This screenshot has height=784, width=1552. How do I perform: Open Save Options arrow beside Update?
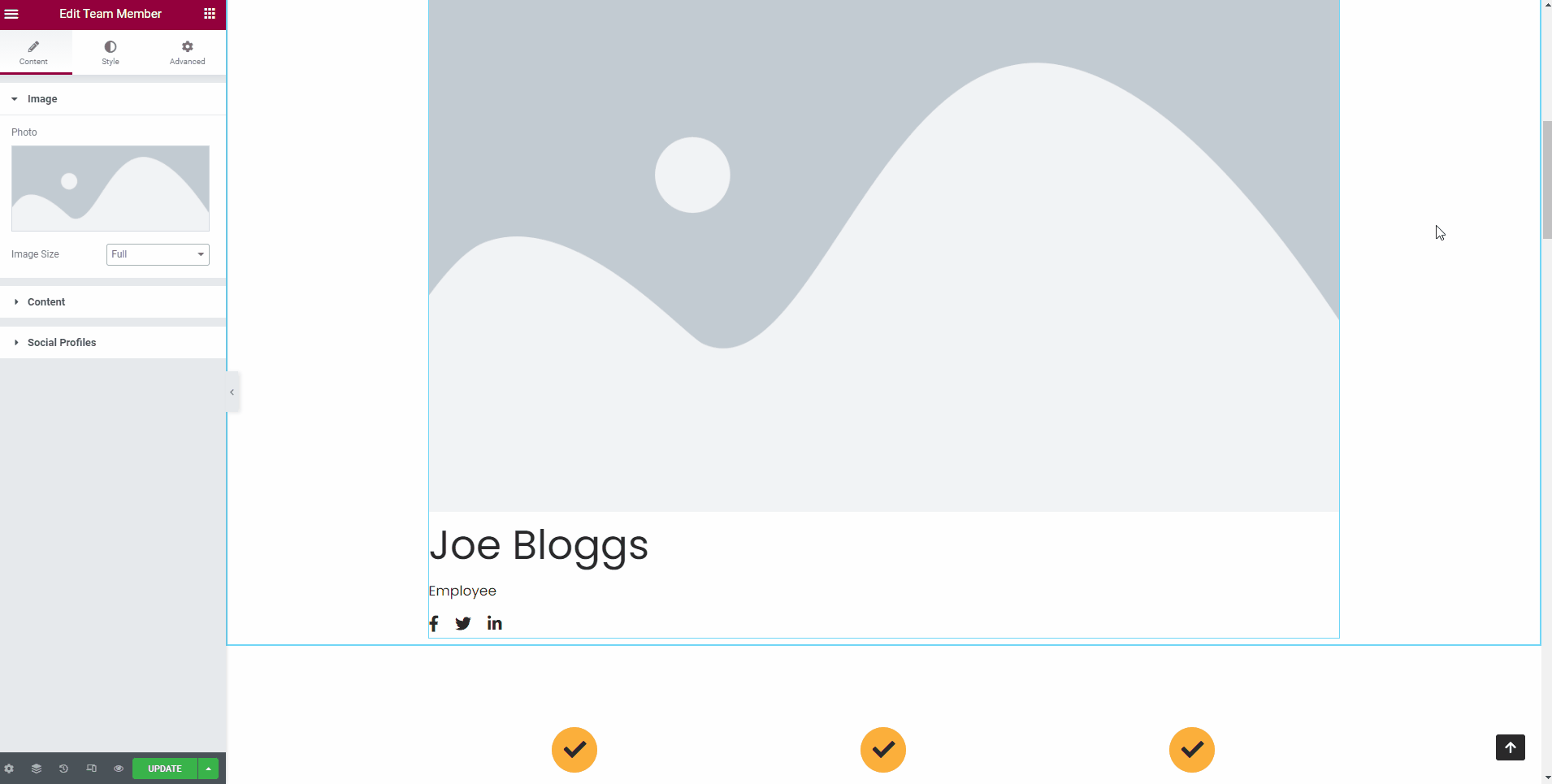click(x=209, y=769)
